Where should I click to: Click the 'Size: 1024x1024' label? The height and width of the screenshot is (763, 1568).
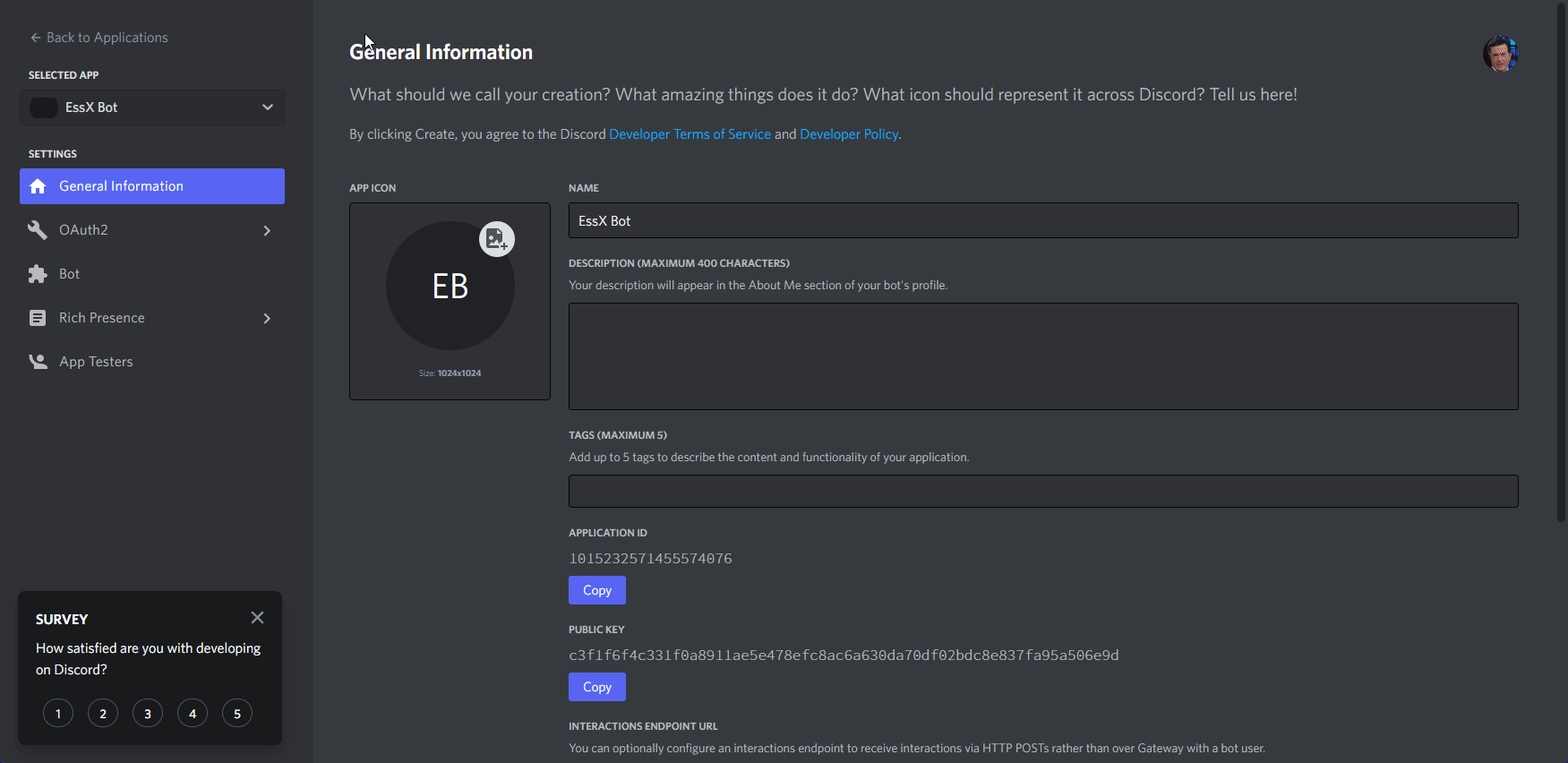pos(450,373)
